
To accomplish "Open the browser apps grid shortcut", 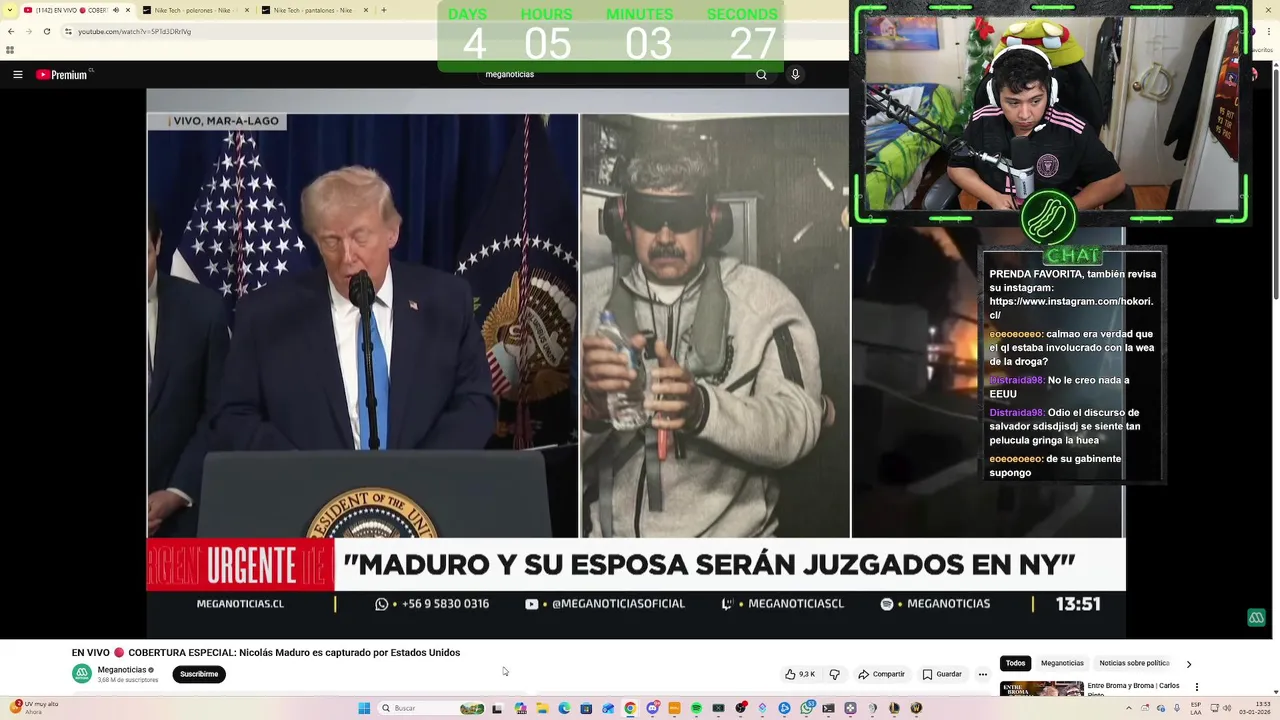I will click(x=10, y=50).
